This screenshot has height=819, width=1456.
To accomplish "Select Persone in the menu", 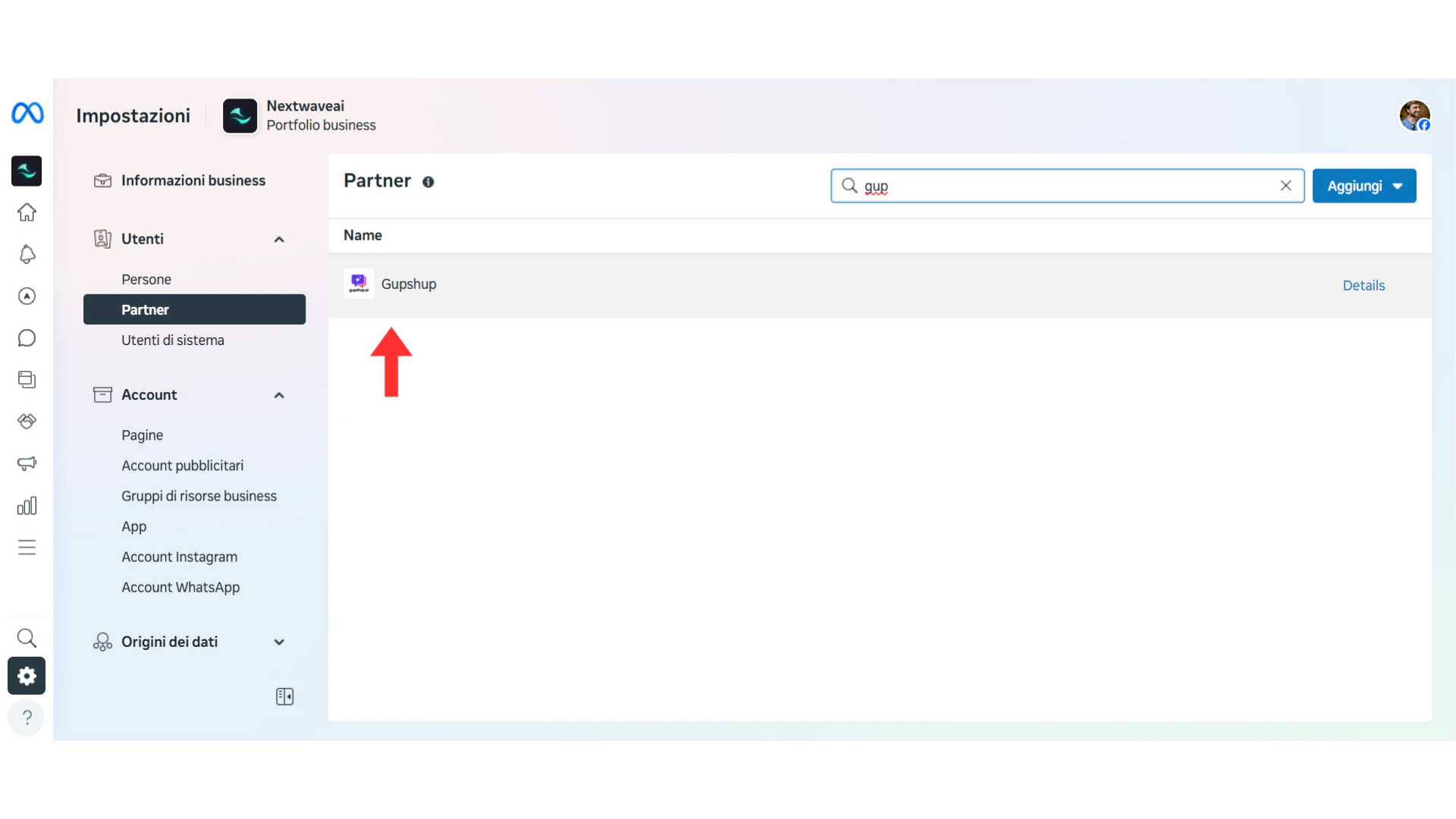I will coord(146,279).
